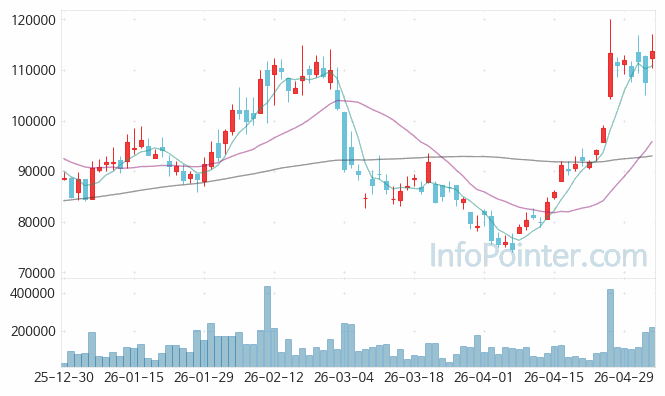Click the 26-02-12 date label
The image size is (665, 396).
(x=274, y=377)
